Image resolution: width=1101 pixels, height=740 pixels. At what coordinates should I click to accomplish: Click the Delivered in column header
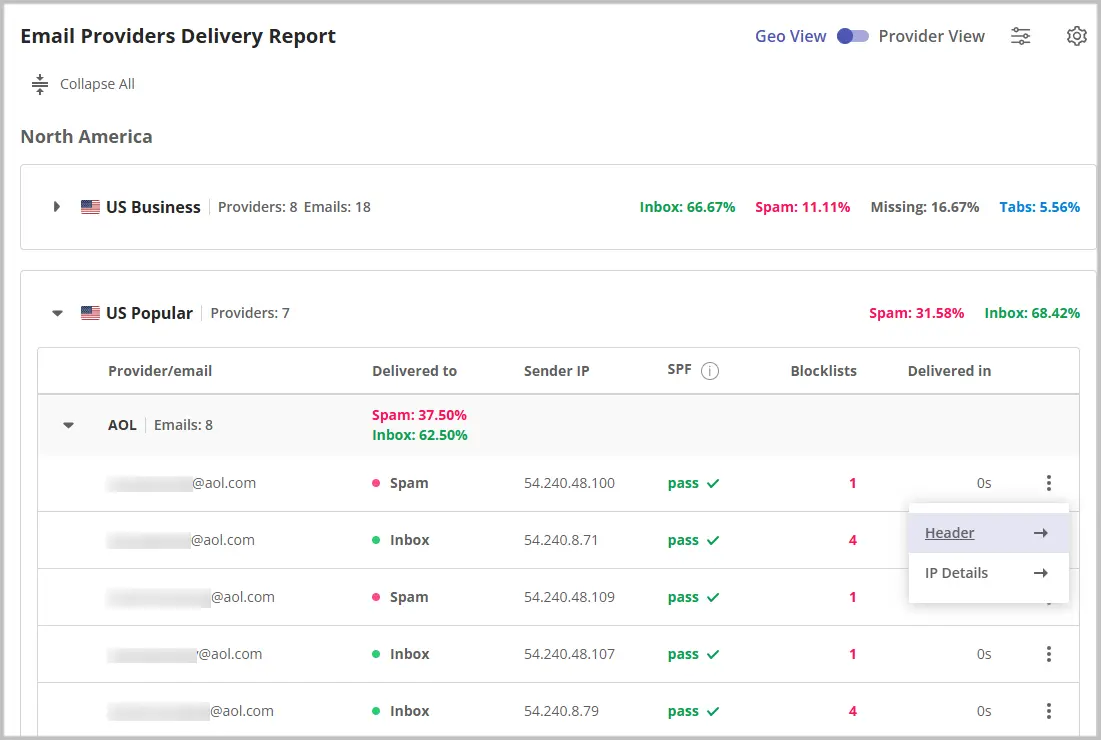click(949, 371)
